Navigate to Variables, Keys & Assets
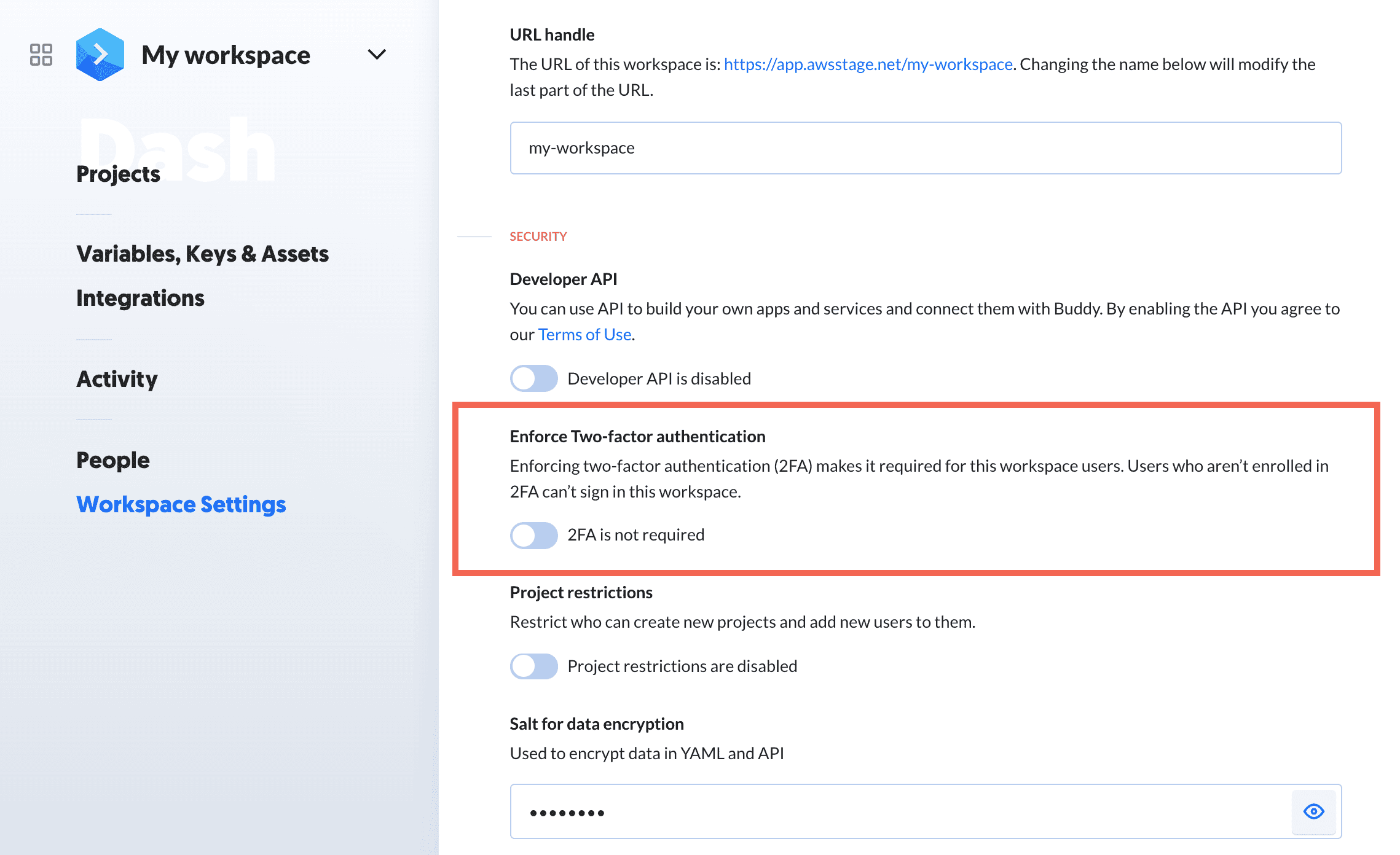 pos(204,253)
